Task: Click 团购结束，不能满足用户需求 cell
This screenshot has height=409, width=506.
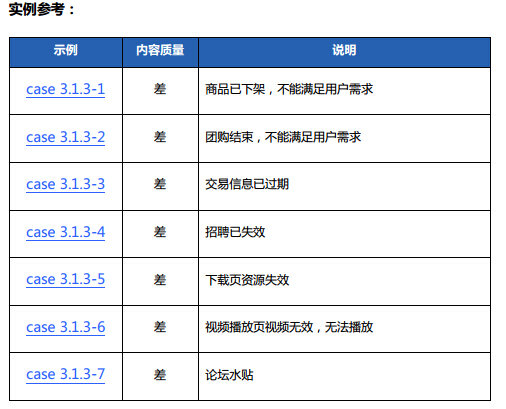Action: pyautogui.click(x=344, y=139)
